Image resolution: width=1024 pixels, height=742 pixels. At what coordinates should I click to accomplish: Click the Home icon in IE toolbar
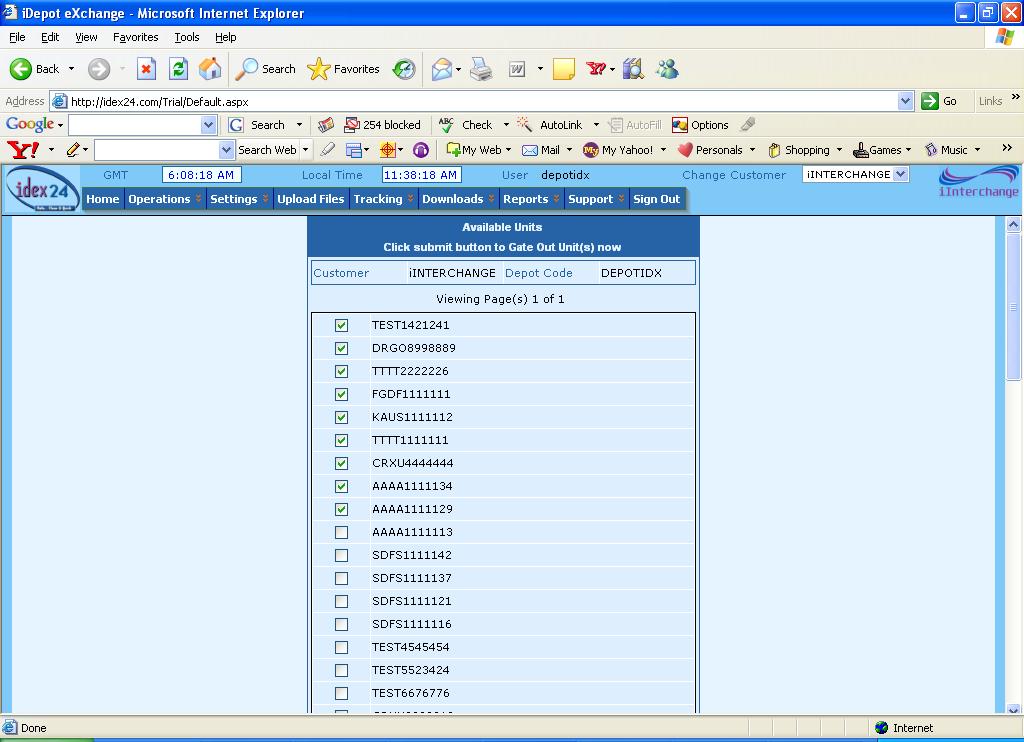coord(210,69)
